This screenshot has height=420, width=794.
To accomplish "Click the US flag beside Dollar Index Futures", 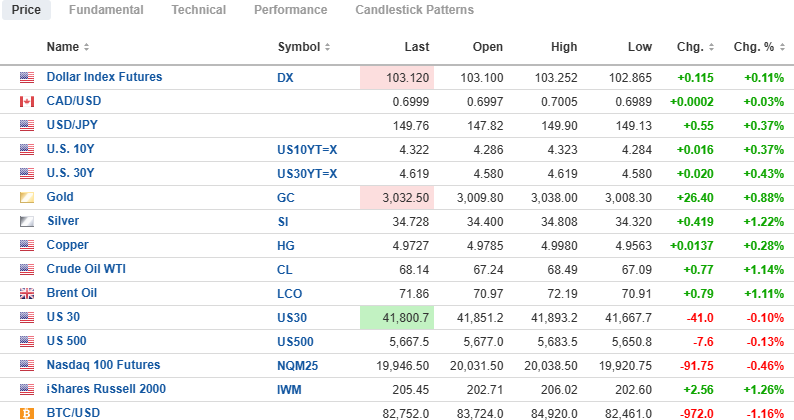I will [x=27, y=78].
